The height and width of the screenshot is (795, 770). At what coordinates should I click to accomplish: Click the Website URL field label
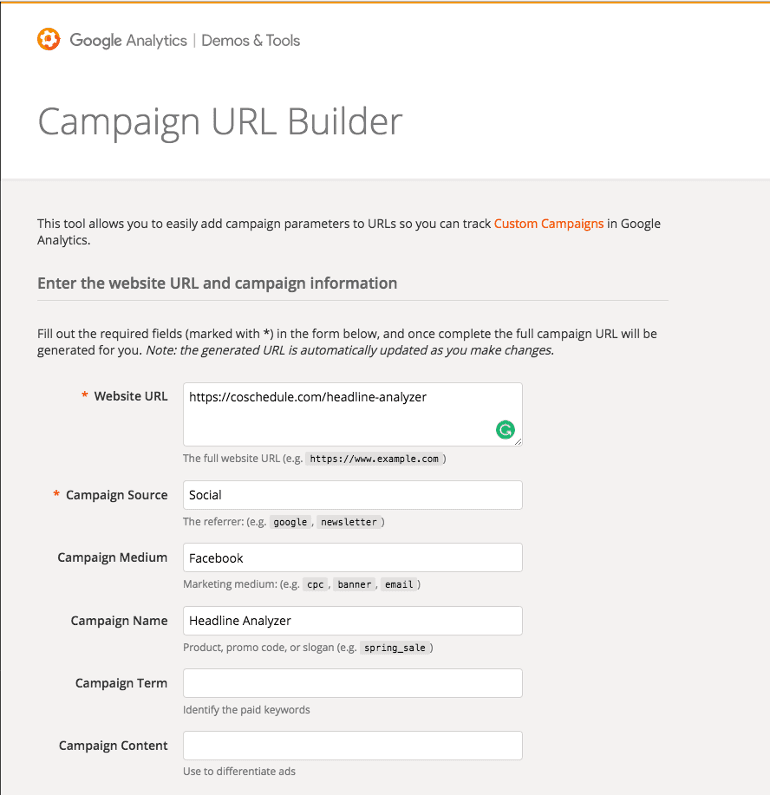click(130, 396)
